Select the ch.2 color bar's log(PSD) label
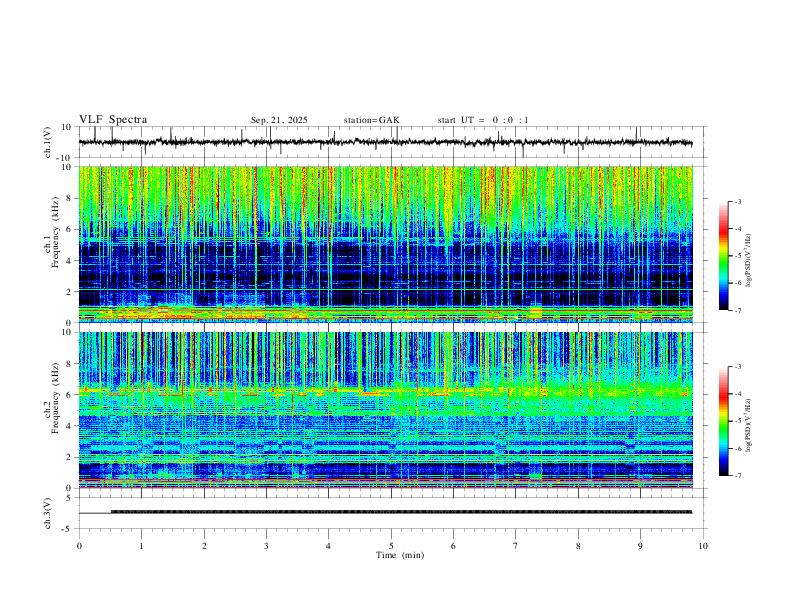This screenshot has width=792, height=612. [x=748, y=425]
